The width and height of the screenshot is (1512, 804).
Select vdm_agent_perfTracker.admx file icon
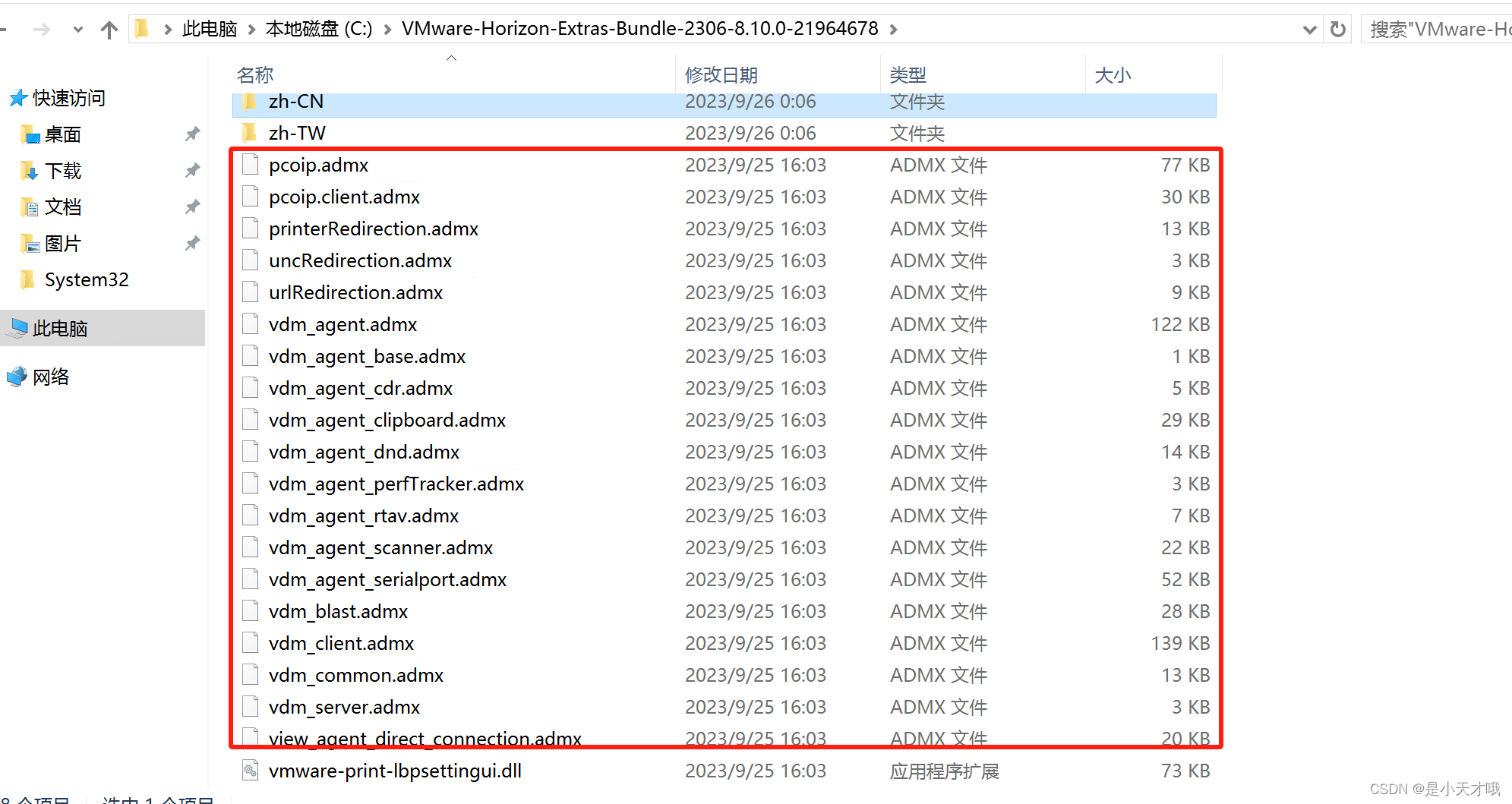tap(250, 484)
